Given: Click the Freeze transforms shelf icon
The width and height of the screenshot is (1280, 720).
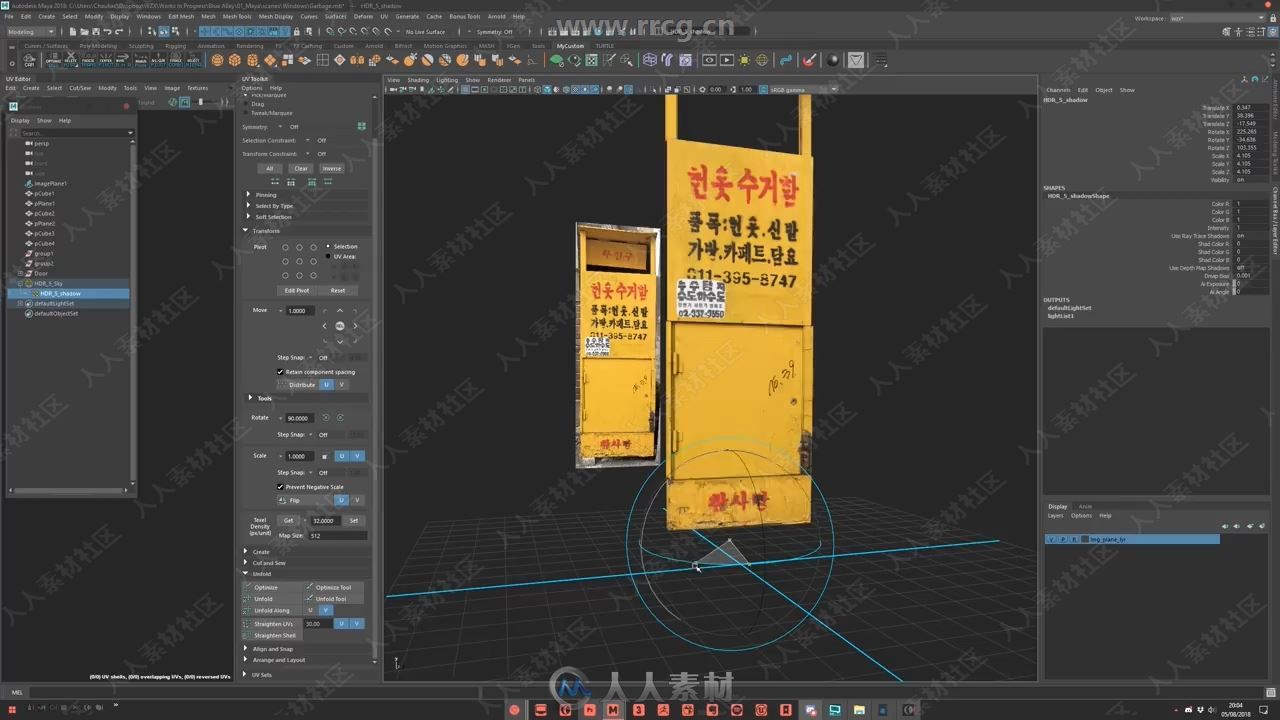Looking at the screenshot, I should pos(88,60).
